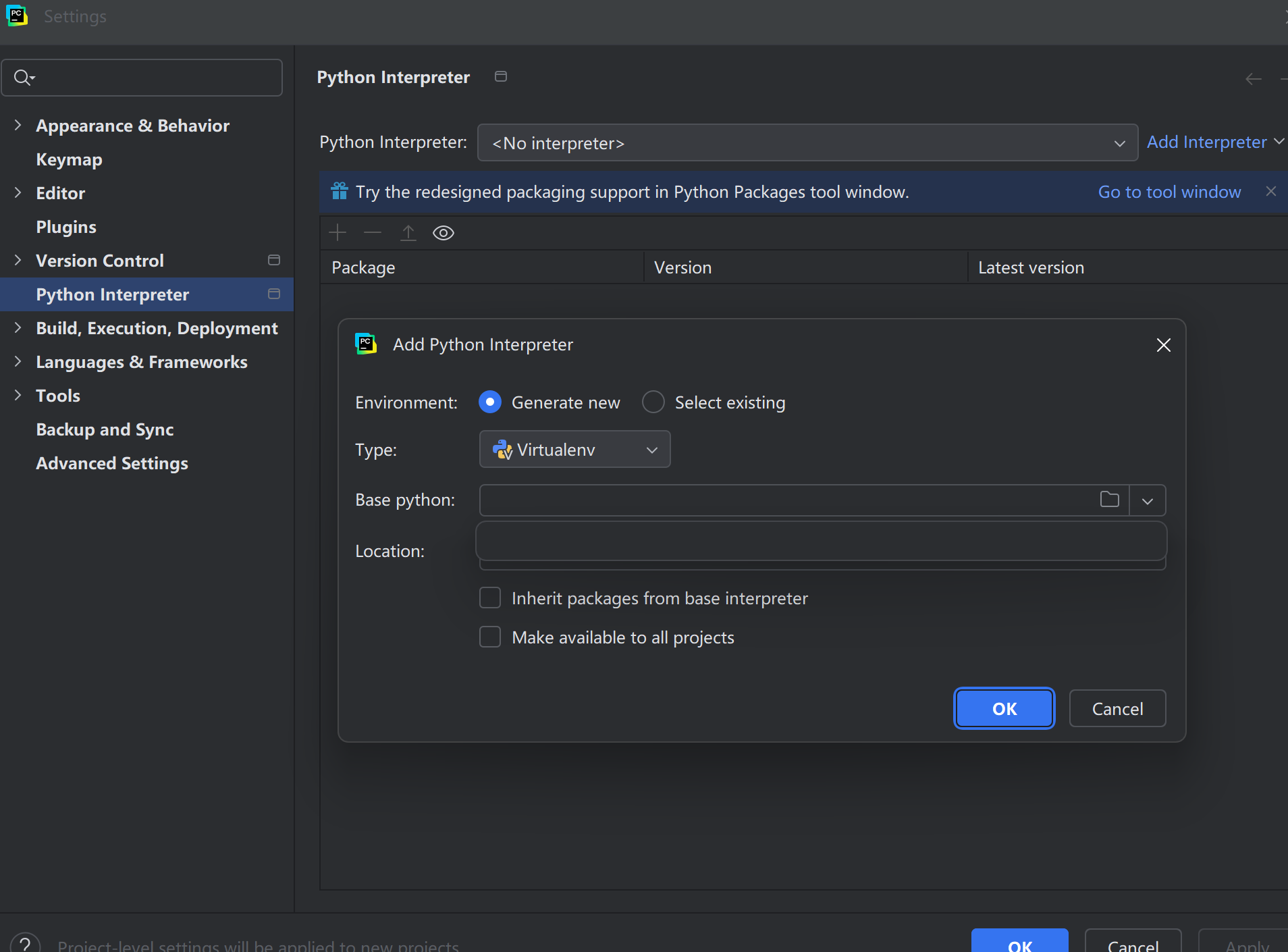
Task: Click project-level icon next to Version Control
Action: click(x=274, y=260)
